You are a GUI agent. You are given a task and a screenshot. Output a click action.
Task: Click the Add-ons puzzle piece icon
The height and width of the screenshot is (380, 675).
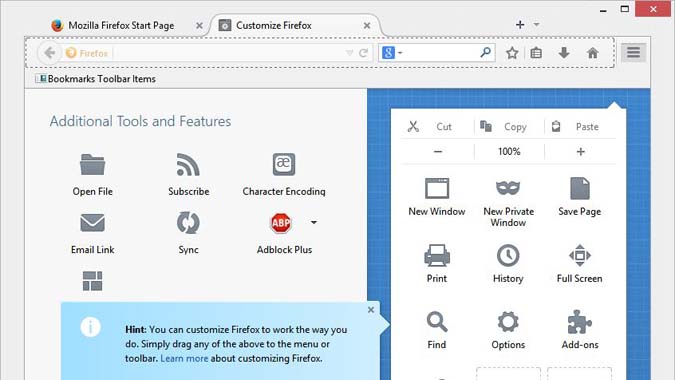tap(579, 322)
